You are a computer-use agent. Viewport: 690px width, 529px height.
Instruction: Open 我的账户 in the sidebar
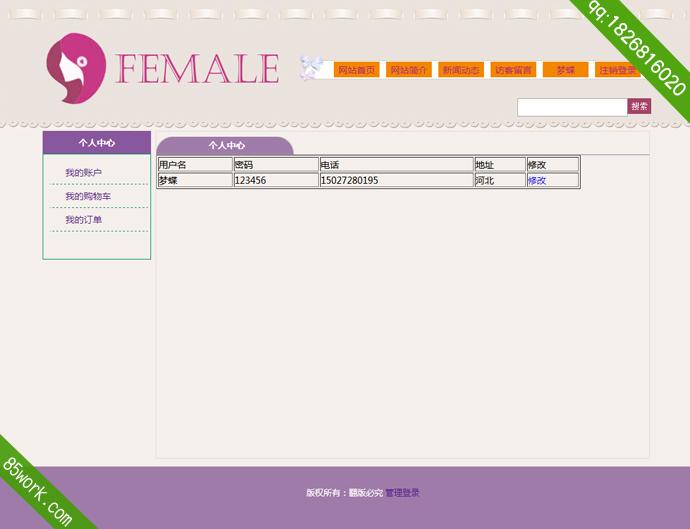click(83, 173)
